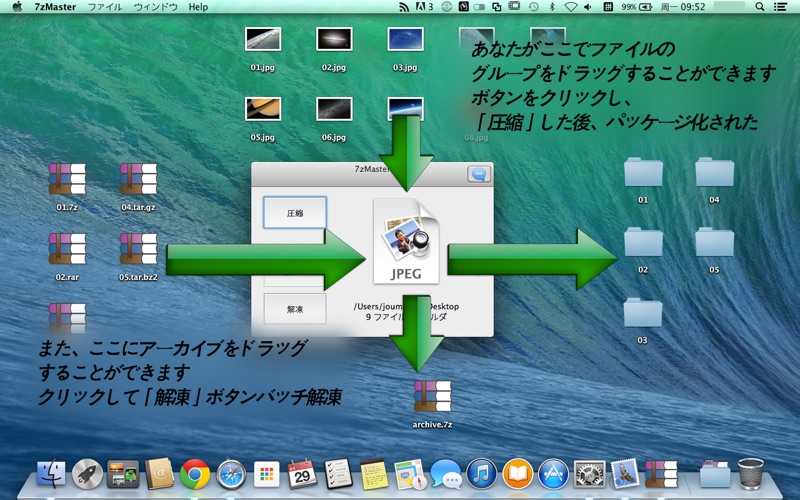
Task: Open Spotlight search in menu bar
Action: pos(760,7)
